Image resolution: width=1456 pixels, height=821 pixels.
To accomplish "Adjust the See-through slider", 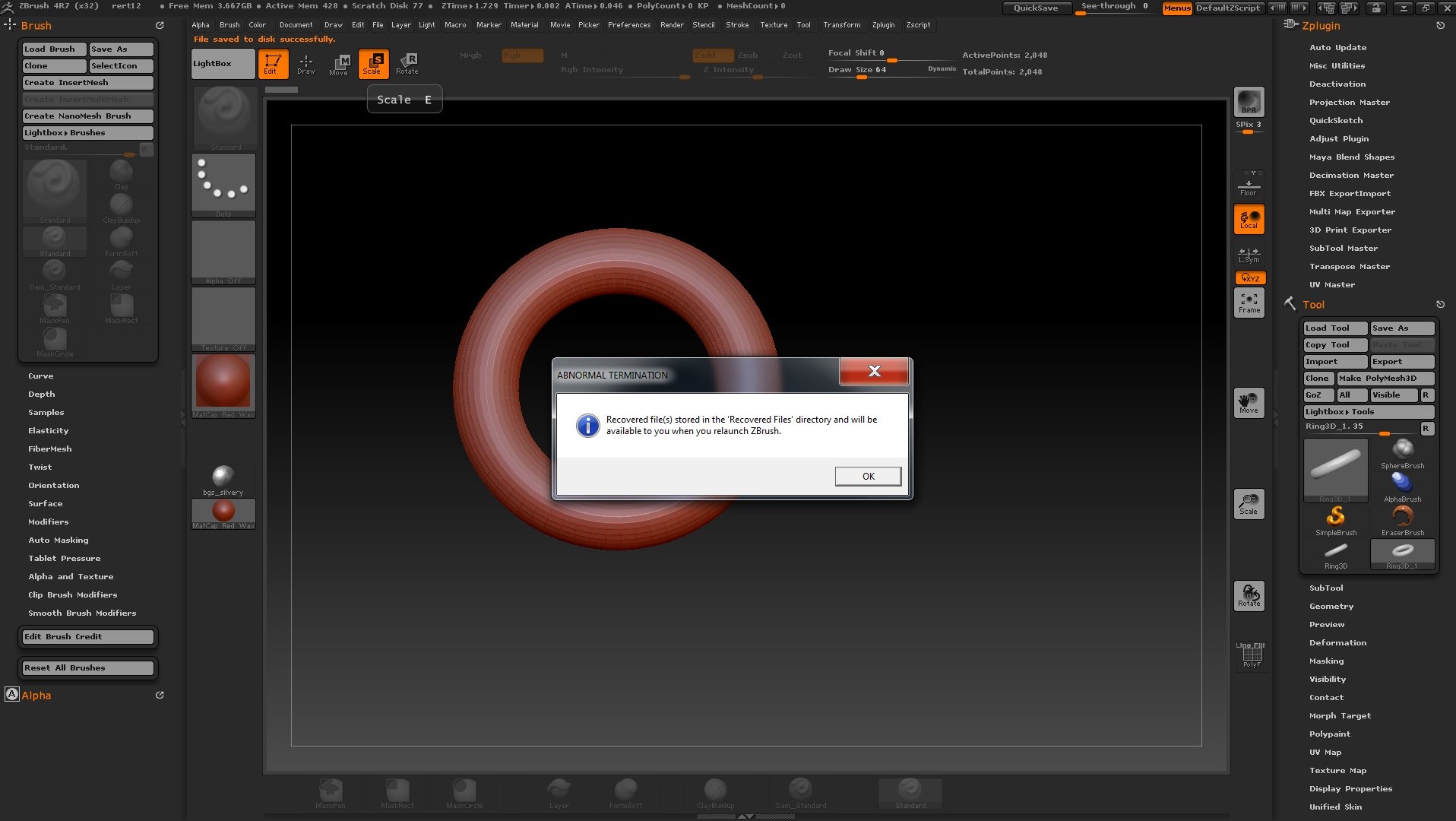I will click(x=1116, y=8).
